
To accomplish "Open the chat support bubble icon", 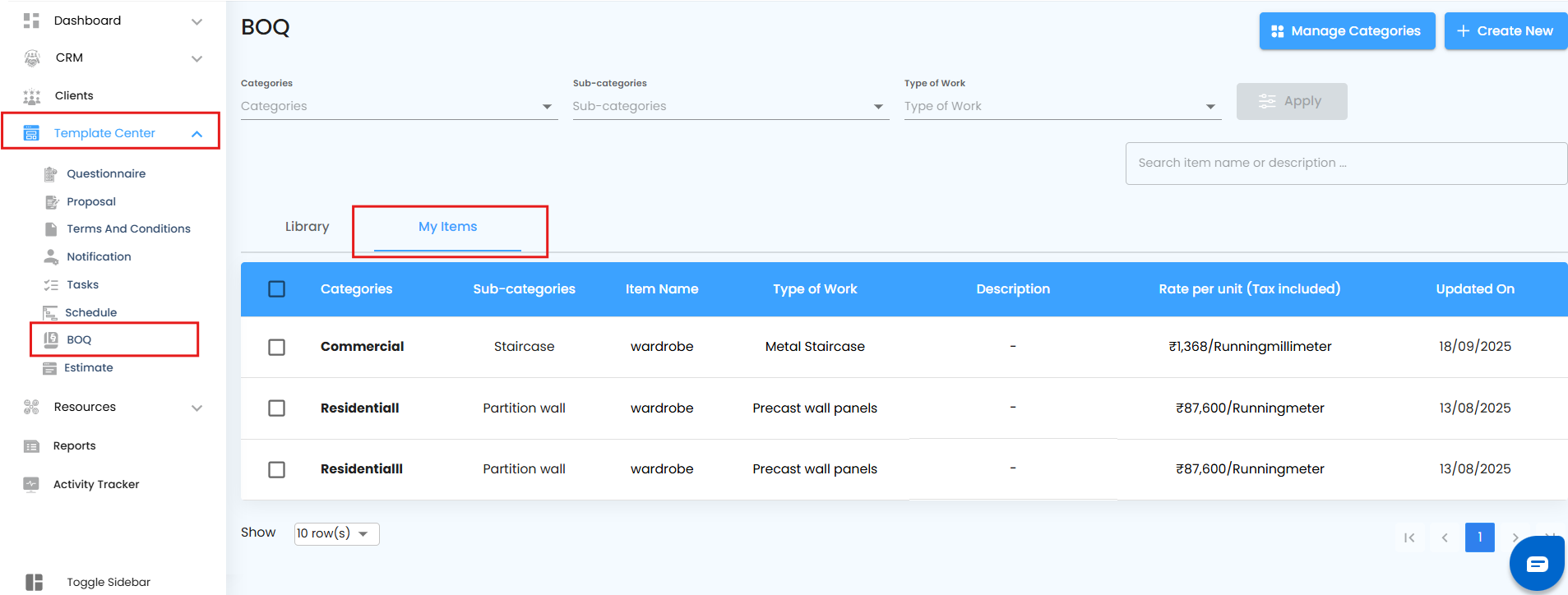I will pyautogui.click(x=1536, y=564).
